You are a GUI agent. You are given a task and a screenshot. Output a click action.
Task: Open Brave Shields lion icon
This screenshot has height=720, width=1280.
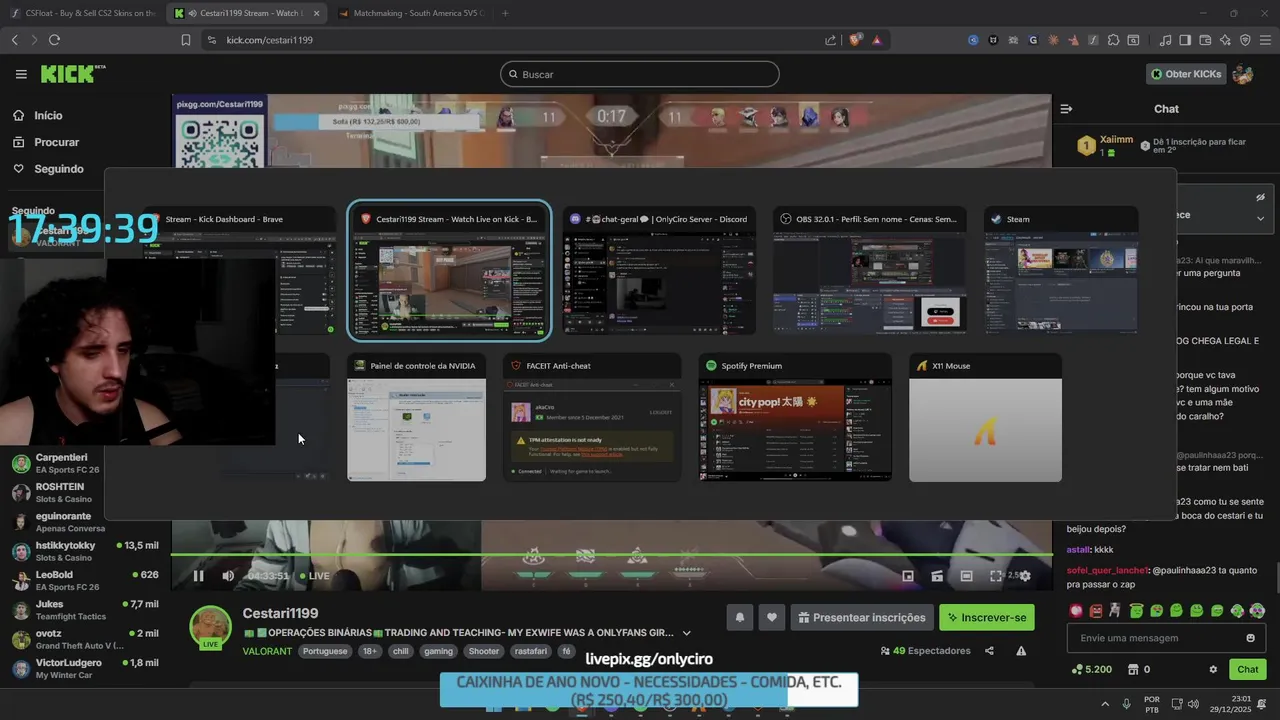click(x=855, y=40)
